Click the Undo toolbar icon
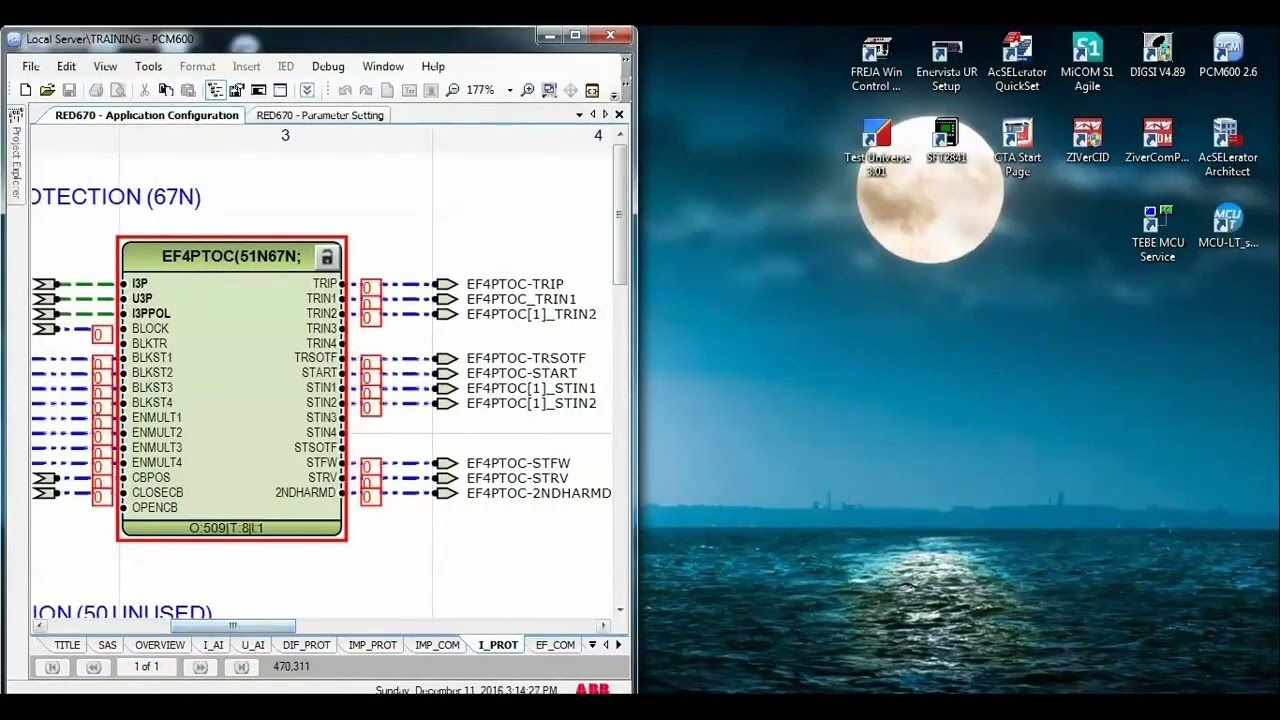This screenshot has width=1280, height=720. pos(345,90)
